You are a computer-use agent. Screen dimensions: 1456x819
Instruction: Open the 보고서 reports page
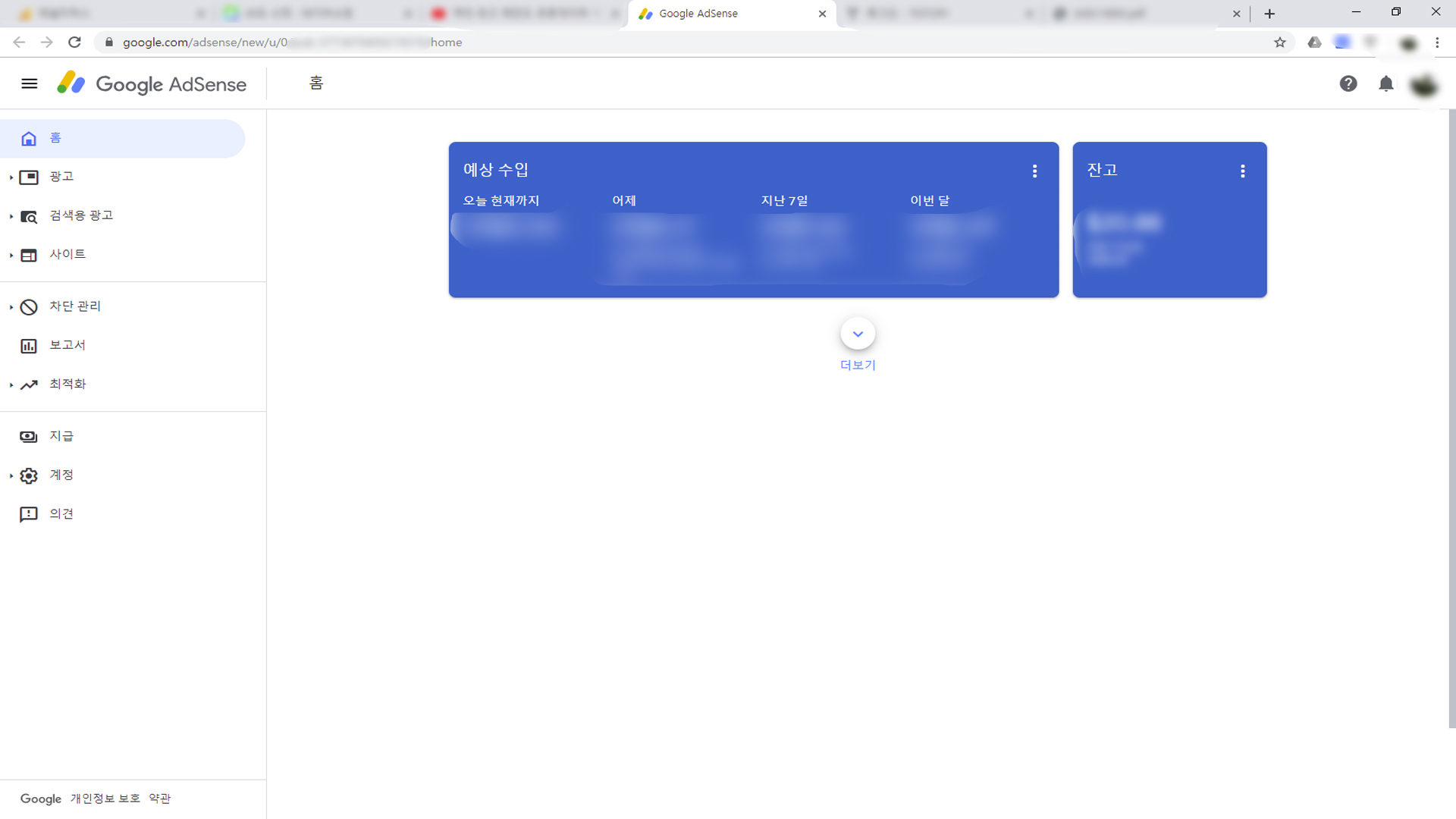coord(67,345)
